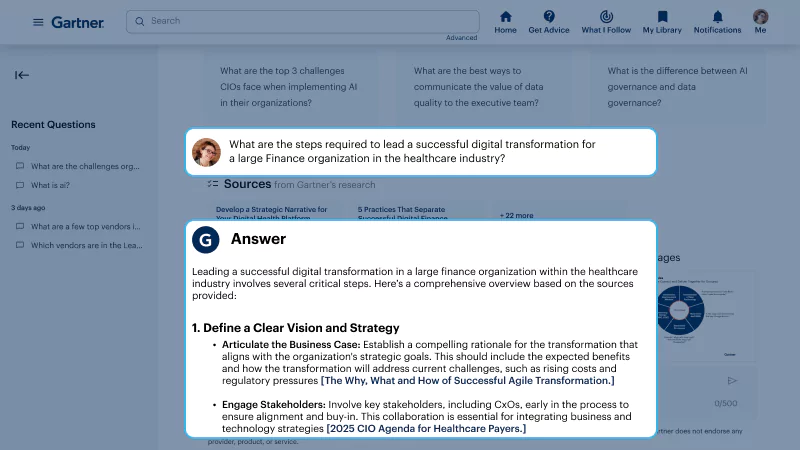Open My Library
800x450 pixels.
pos(662,22)
